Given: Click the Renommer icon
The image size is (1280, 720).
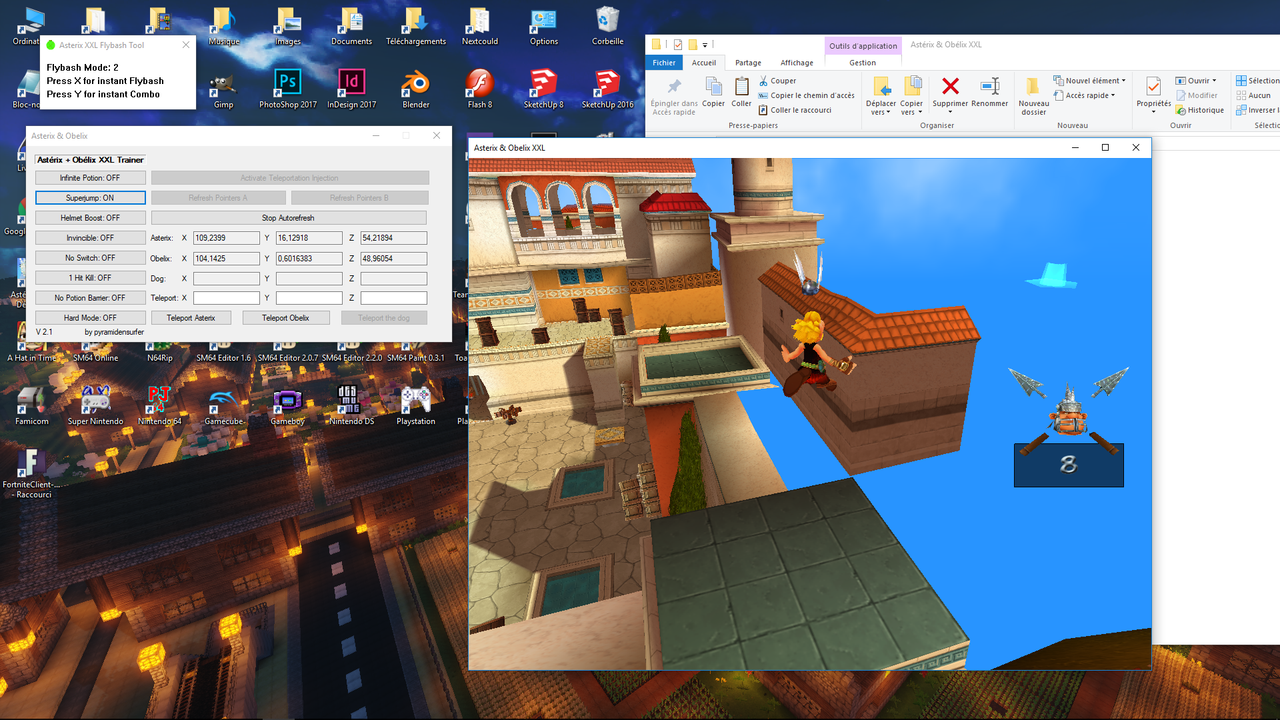Looking at the screenshot, I should pos(989,92).
